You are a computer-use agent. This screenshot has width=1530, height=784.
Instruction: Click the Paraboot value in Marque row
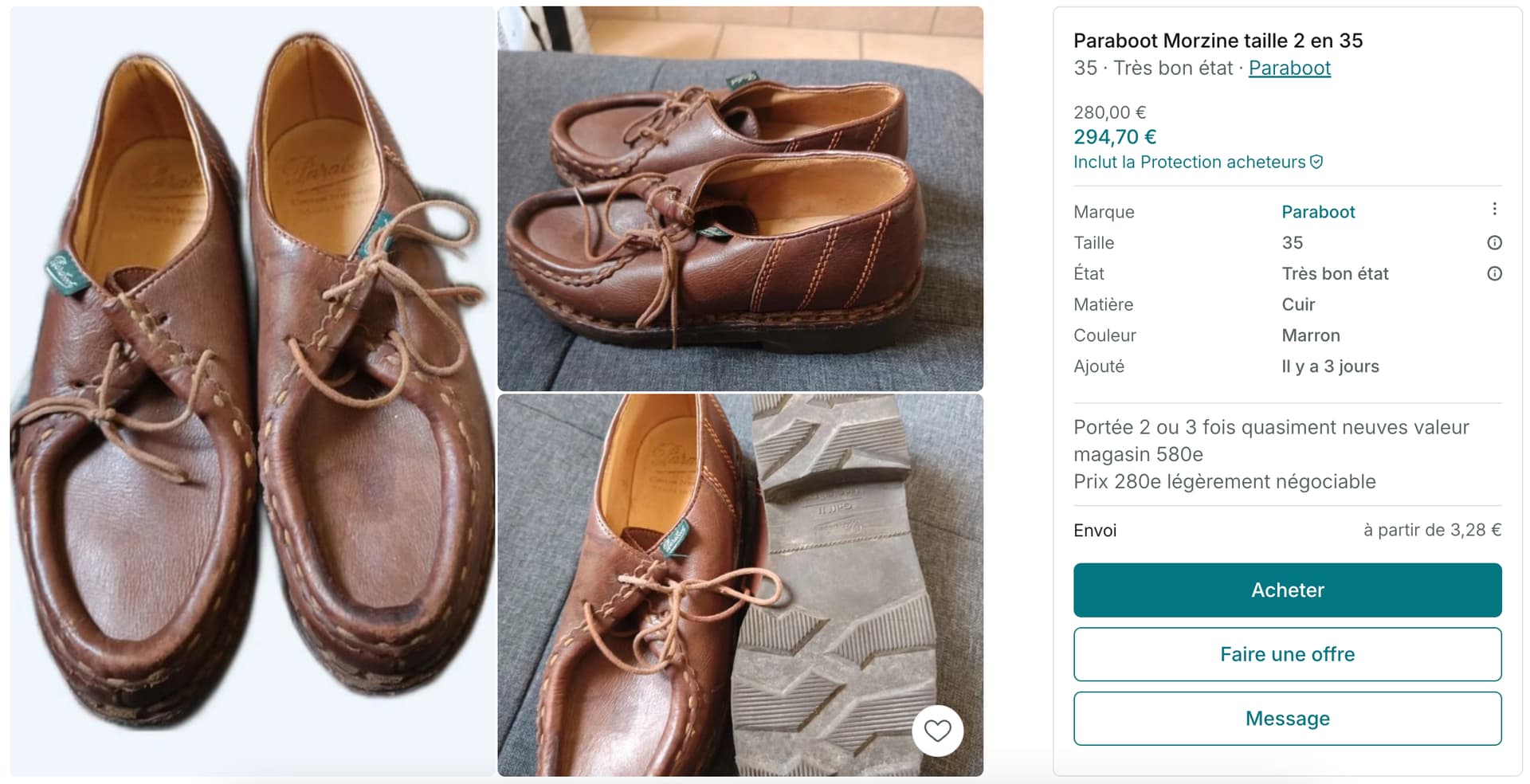click(1317, 212)
